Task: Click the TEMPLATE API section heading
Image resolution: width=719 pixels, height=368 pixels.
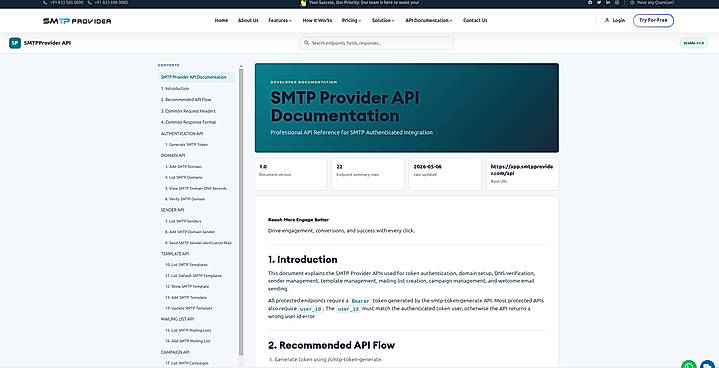Action: [175, 254]
